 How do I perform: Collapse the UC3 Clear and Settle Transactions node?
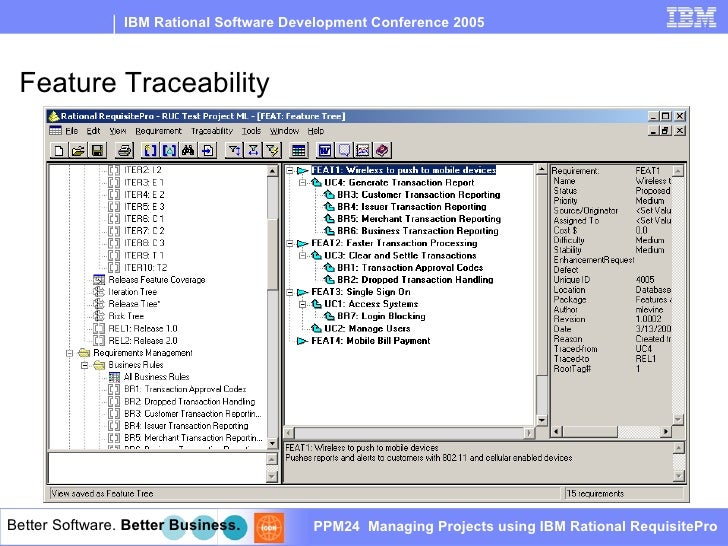pyautogui.click(x=303, y=255)
